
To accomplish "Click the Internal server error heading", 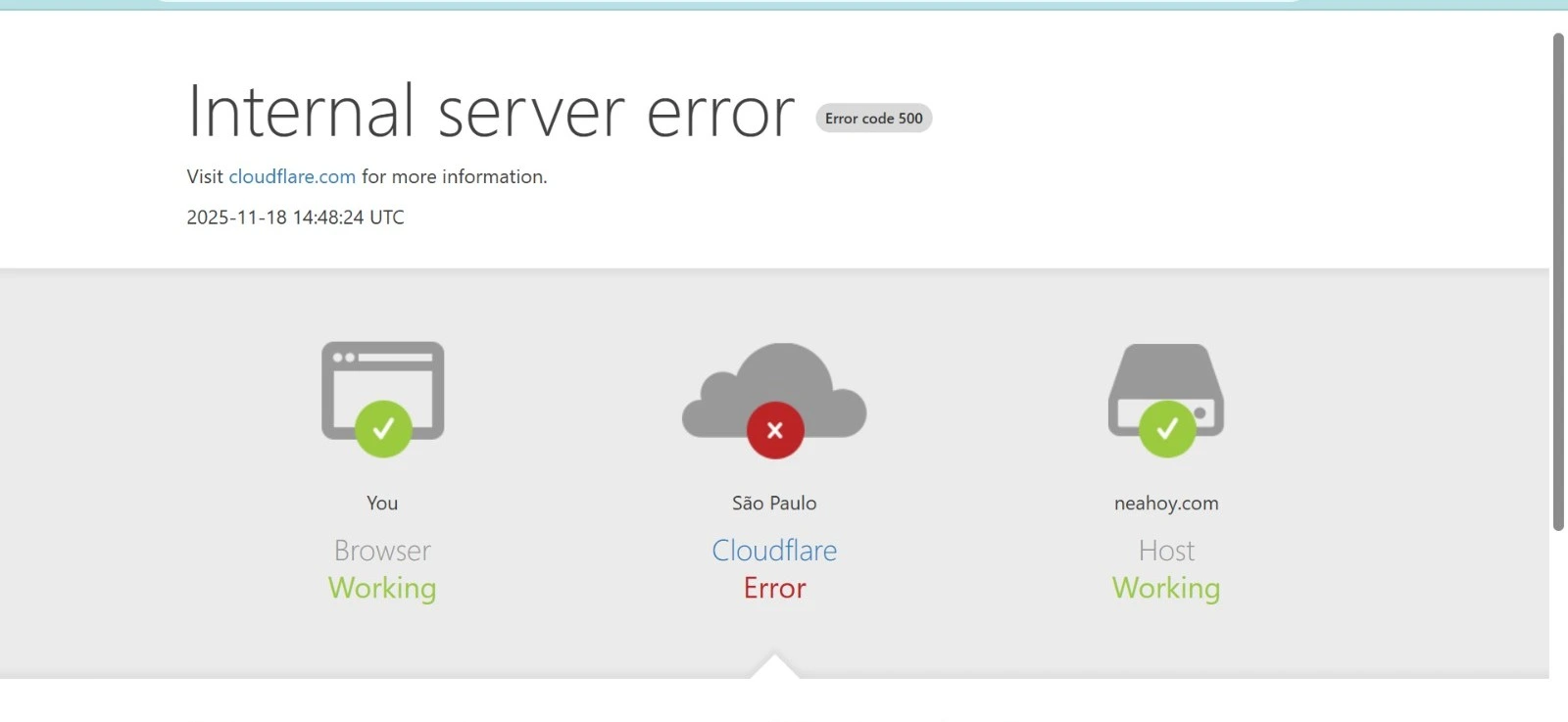I will click(490, 112).
